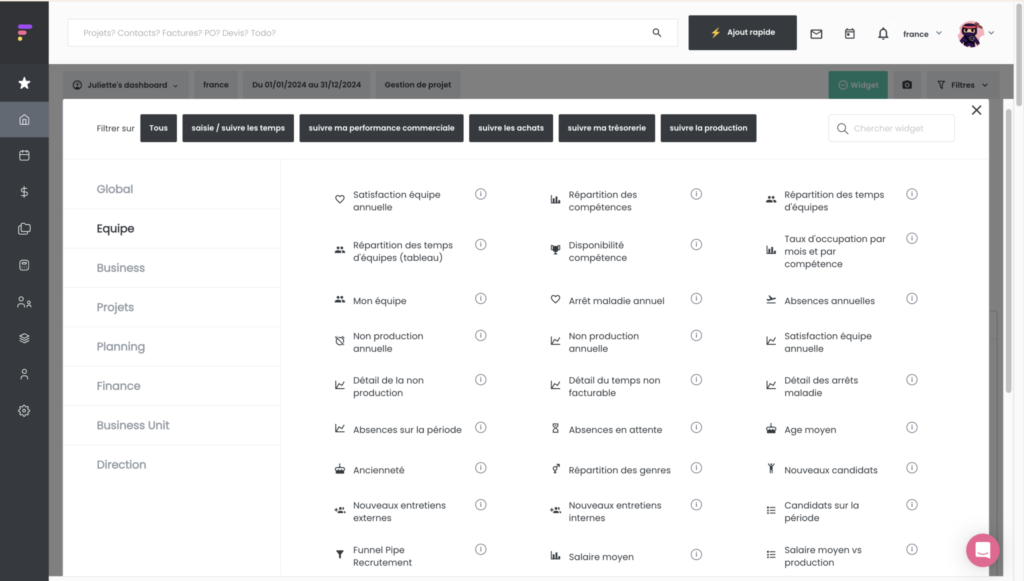Screen dimensions: 1024x581
Task: Open the mail envelope icon in header
Action: (816, 34)
